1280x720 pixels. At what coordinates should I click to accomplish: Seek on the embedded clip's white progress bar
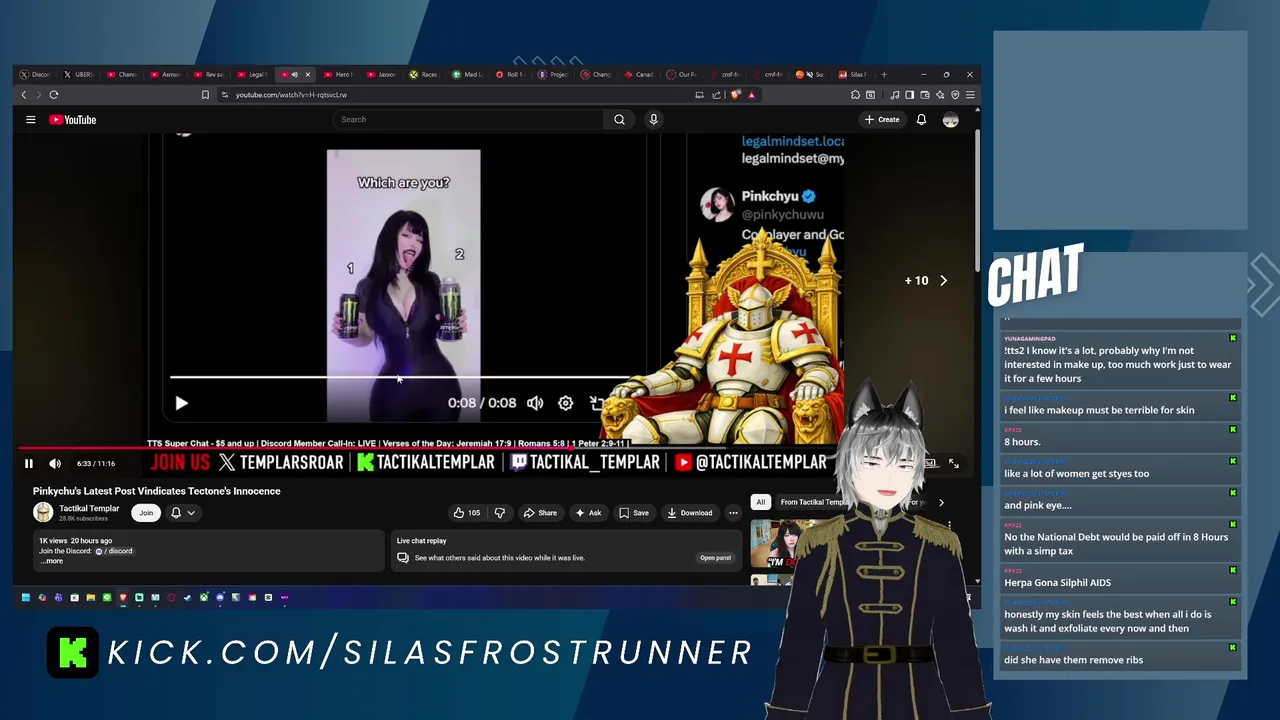[400, 378]
